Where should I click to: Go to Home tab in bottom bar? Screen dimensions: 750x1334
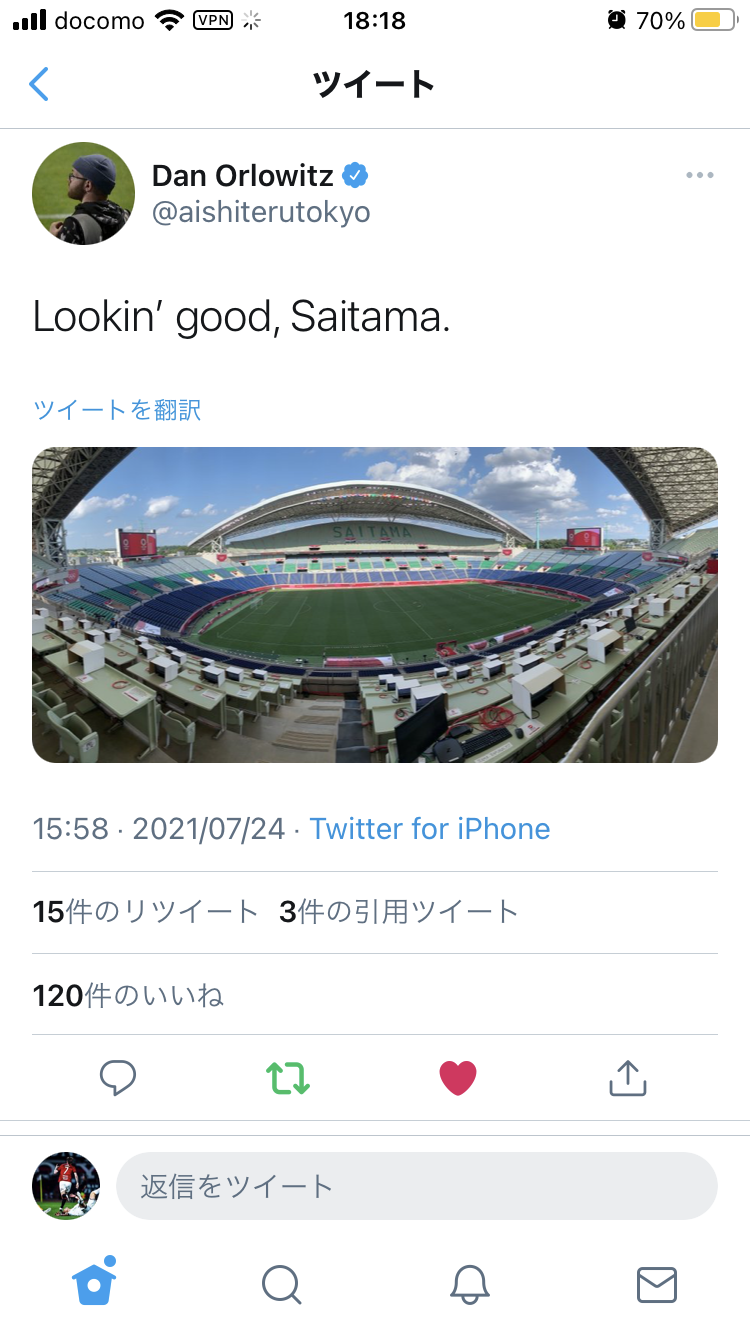tap(94, 1283)
